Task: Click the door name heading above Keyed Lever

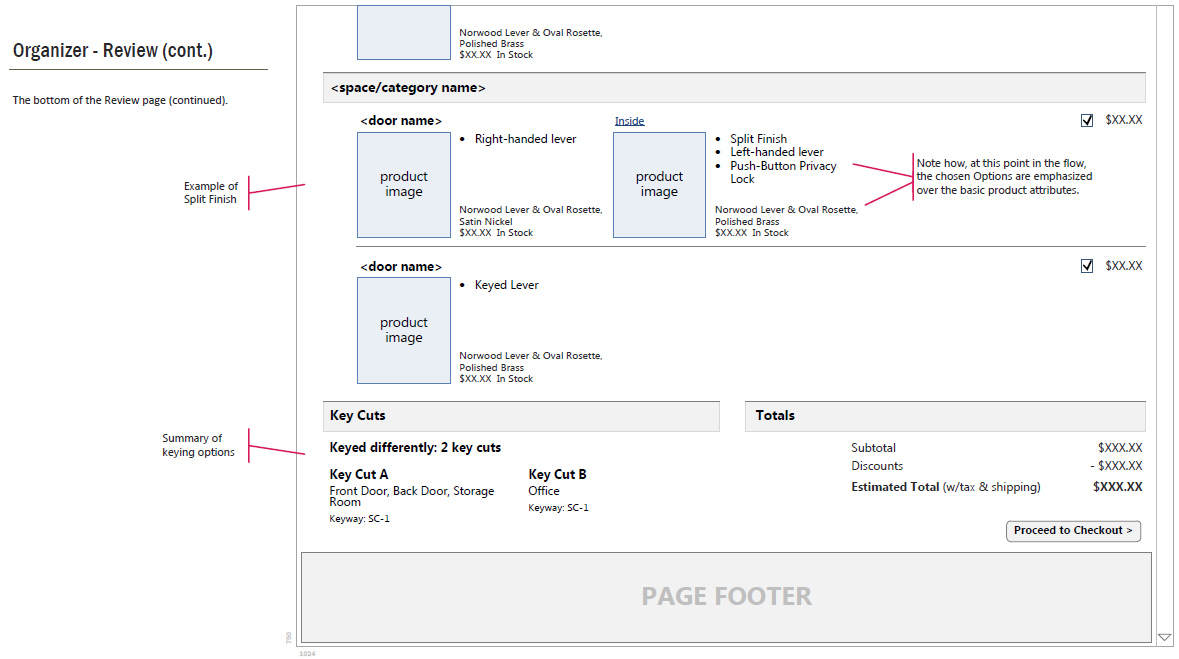Action: [x=401, y=267]
